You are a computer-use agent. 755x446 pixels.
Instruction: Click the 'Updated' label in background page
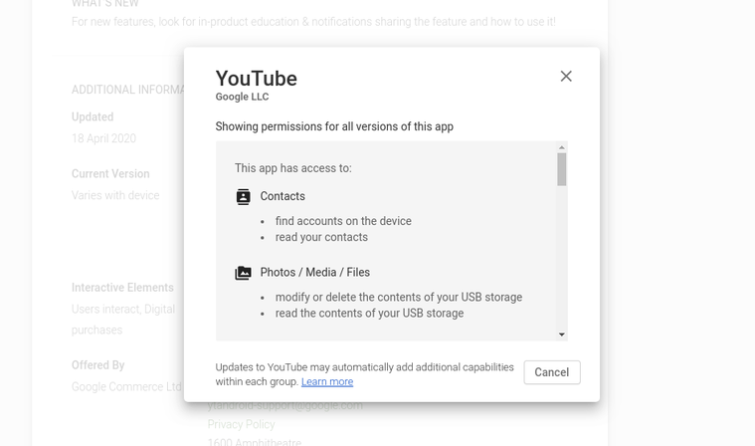coord(92,117)
